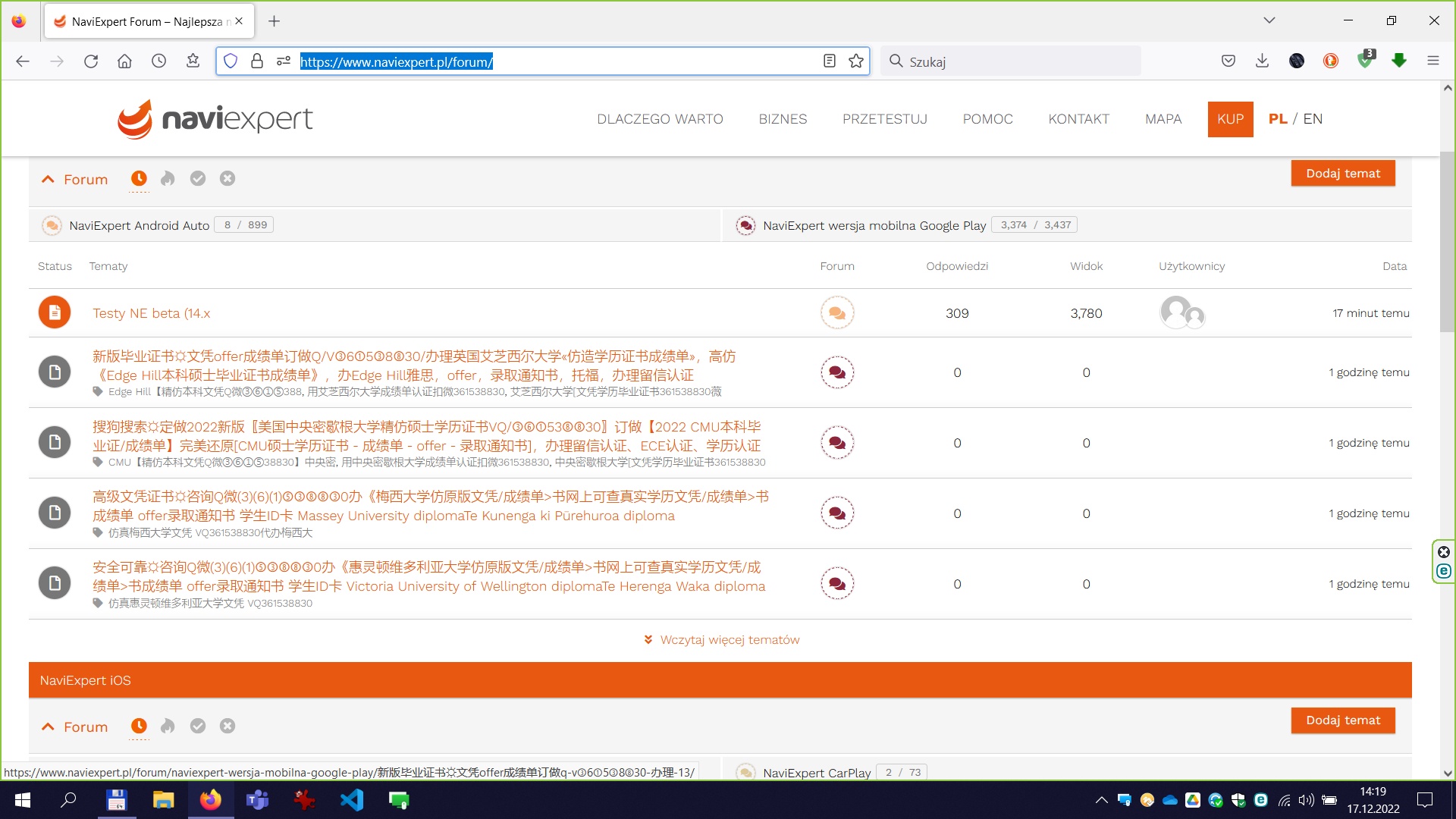Click the NaviExpert logo

click(215, 119)
